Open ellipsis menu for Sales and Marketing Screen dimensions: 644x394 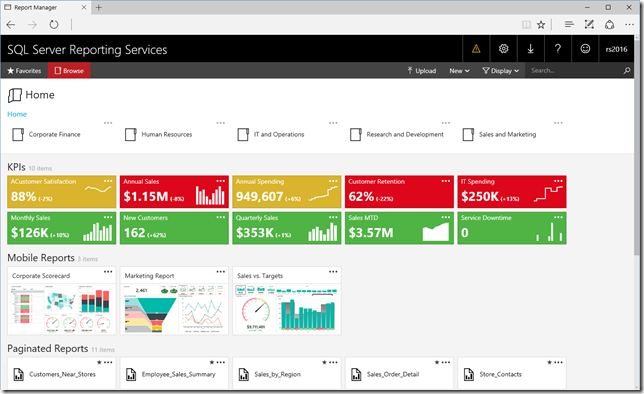[558, 123]
